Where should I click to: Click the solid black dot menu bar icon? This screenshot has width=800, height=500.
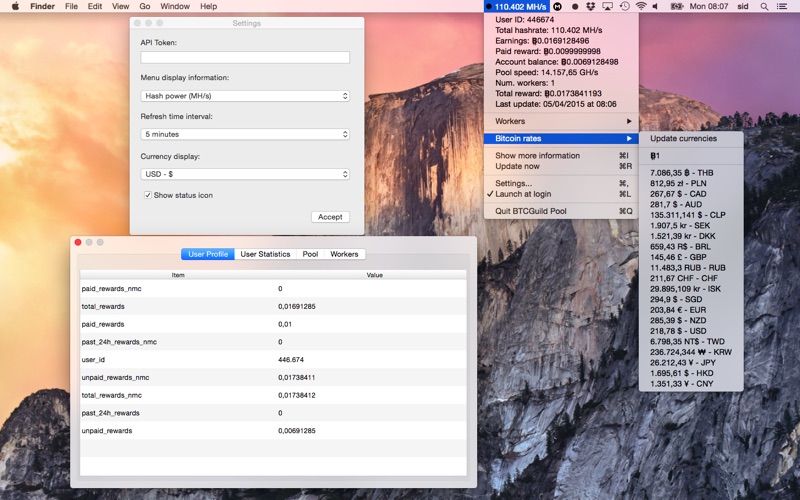pos(575,6)
